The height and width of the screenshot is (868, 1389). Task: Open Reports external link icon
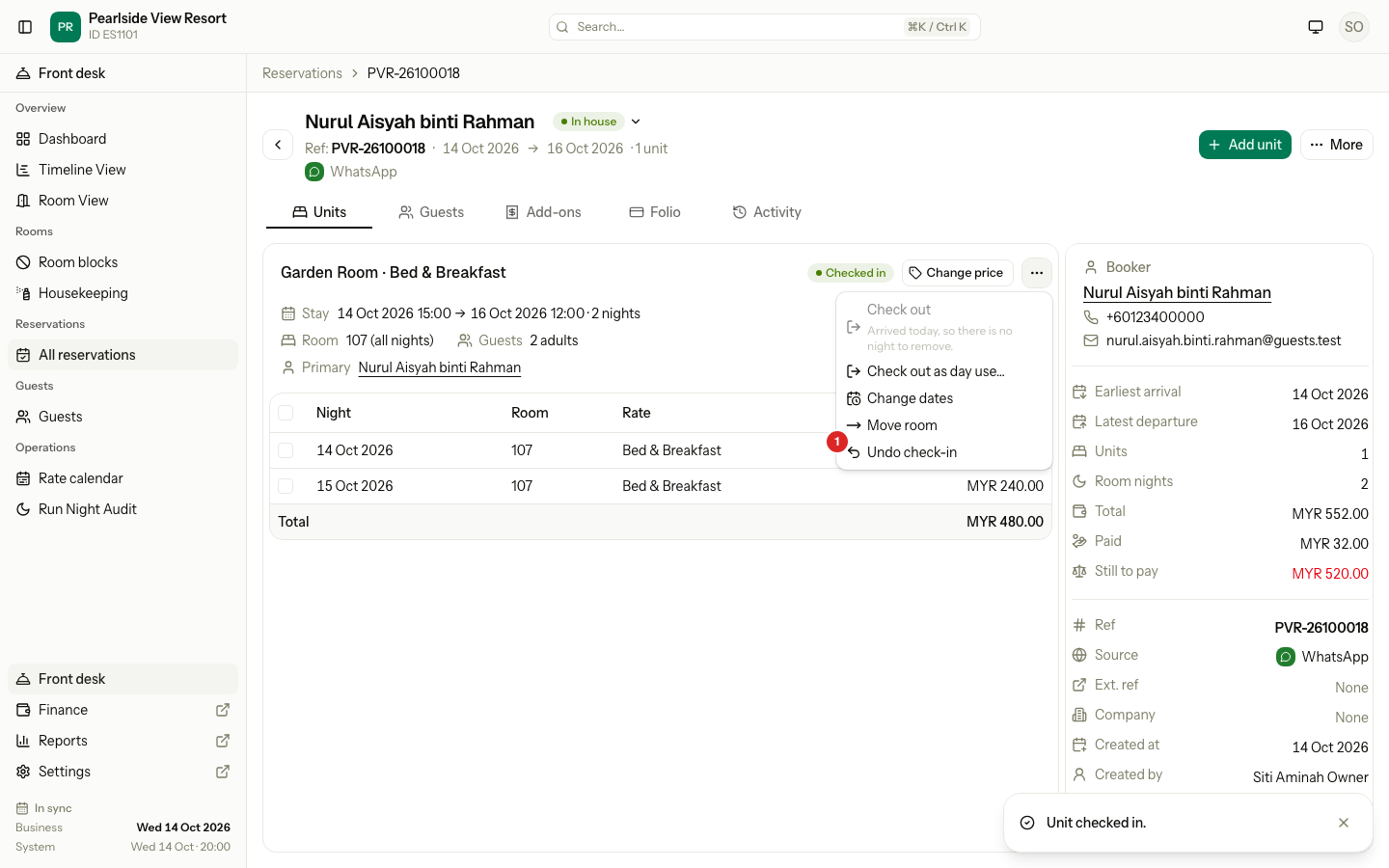point(223,741)
